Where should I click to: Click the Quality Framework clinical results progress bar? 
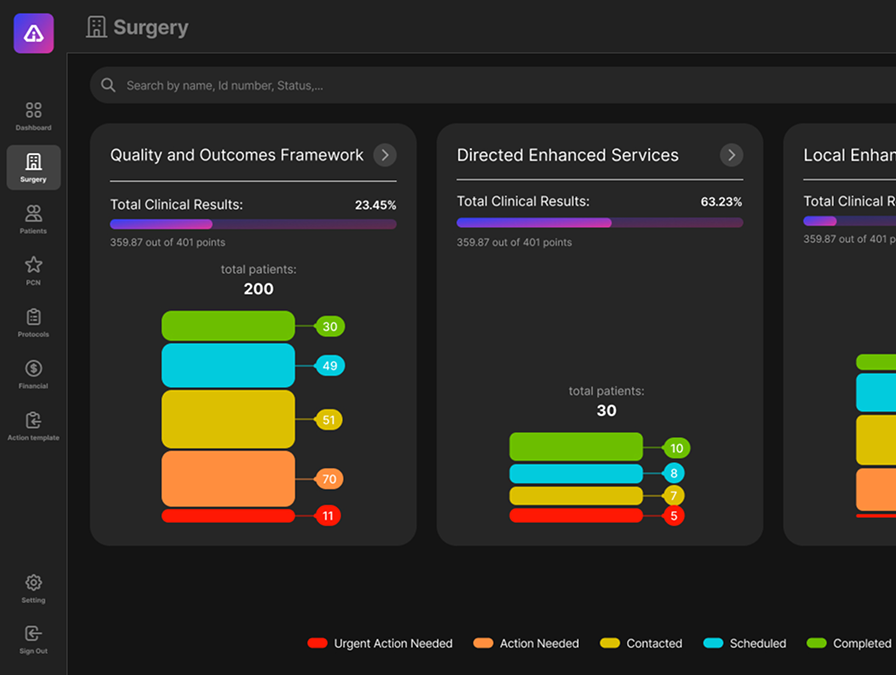tap(253, 224)
